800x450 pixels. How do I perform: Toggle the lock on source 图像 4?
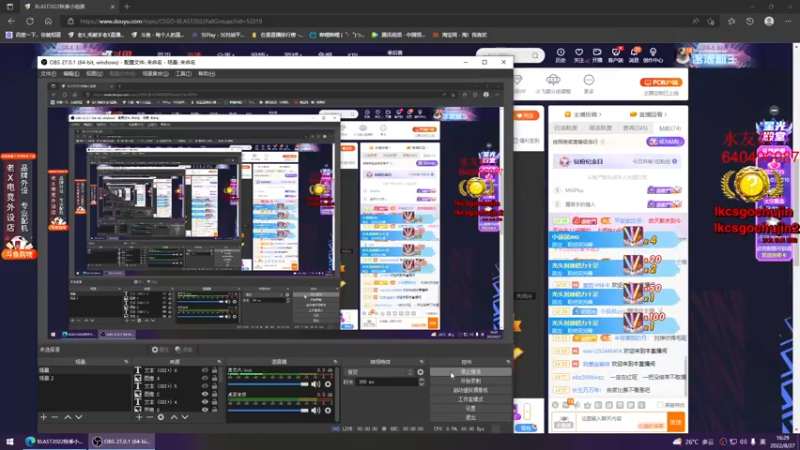click(x=215, y=378)
